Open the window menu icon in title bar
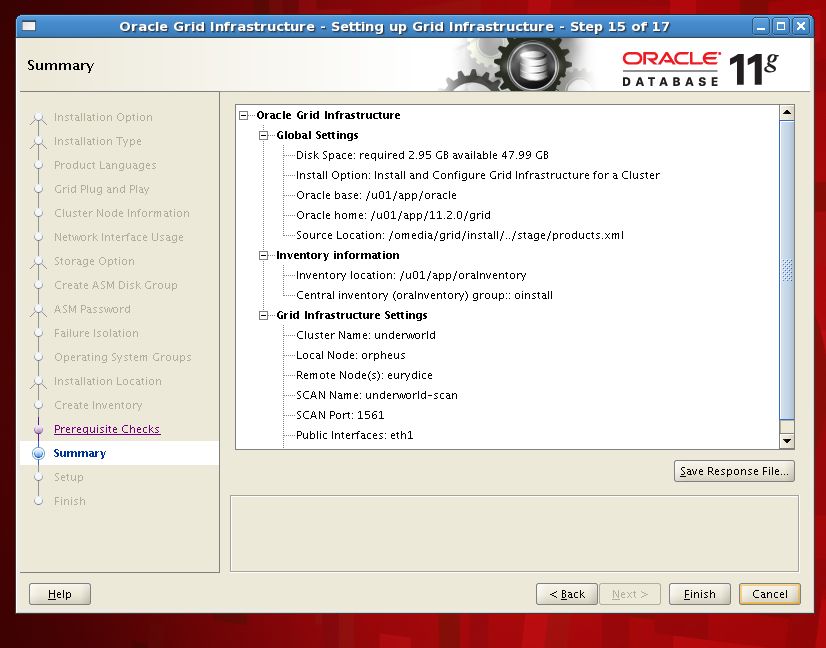The image size is (826, 648). coord(31,26)
